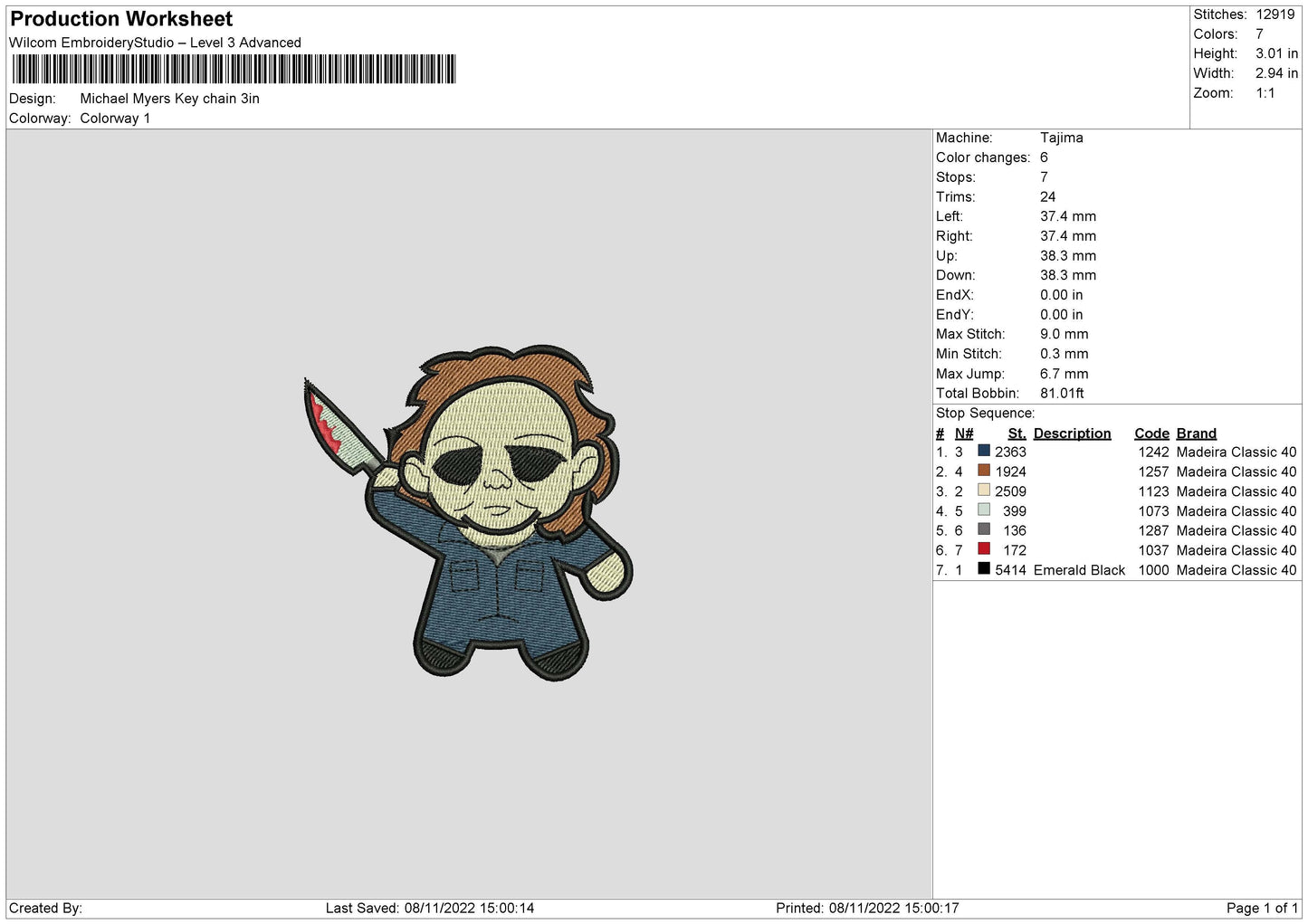Click the design name 'Michael Myers Key chain 3in'

click(x=169, y=99)
